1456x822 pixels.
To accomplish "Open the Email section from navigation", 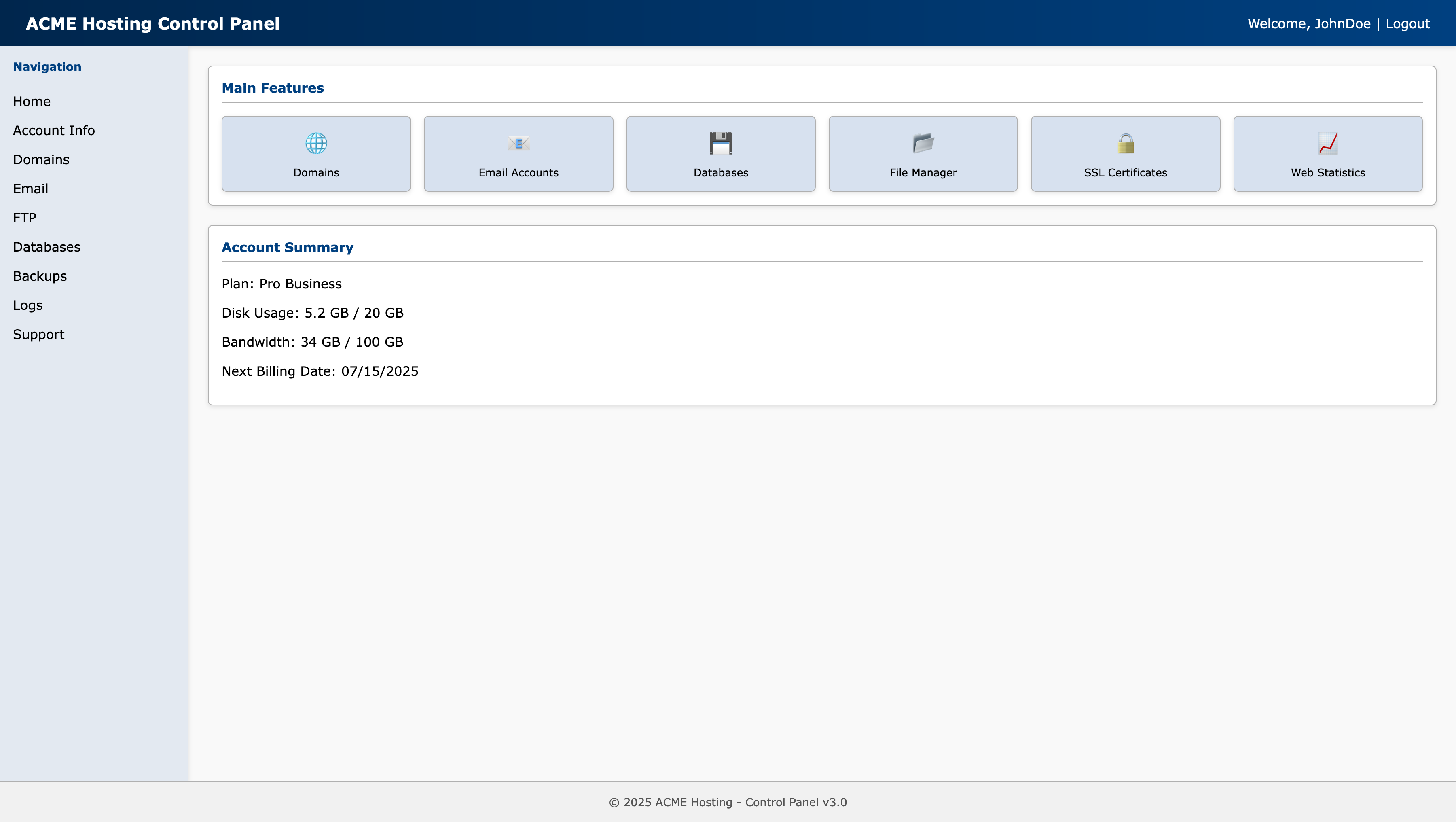I will coord(30,188).
